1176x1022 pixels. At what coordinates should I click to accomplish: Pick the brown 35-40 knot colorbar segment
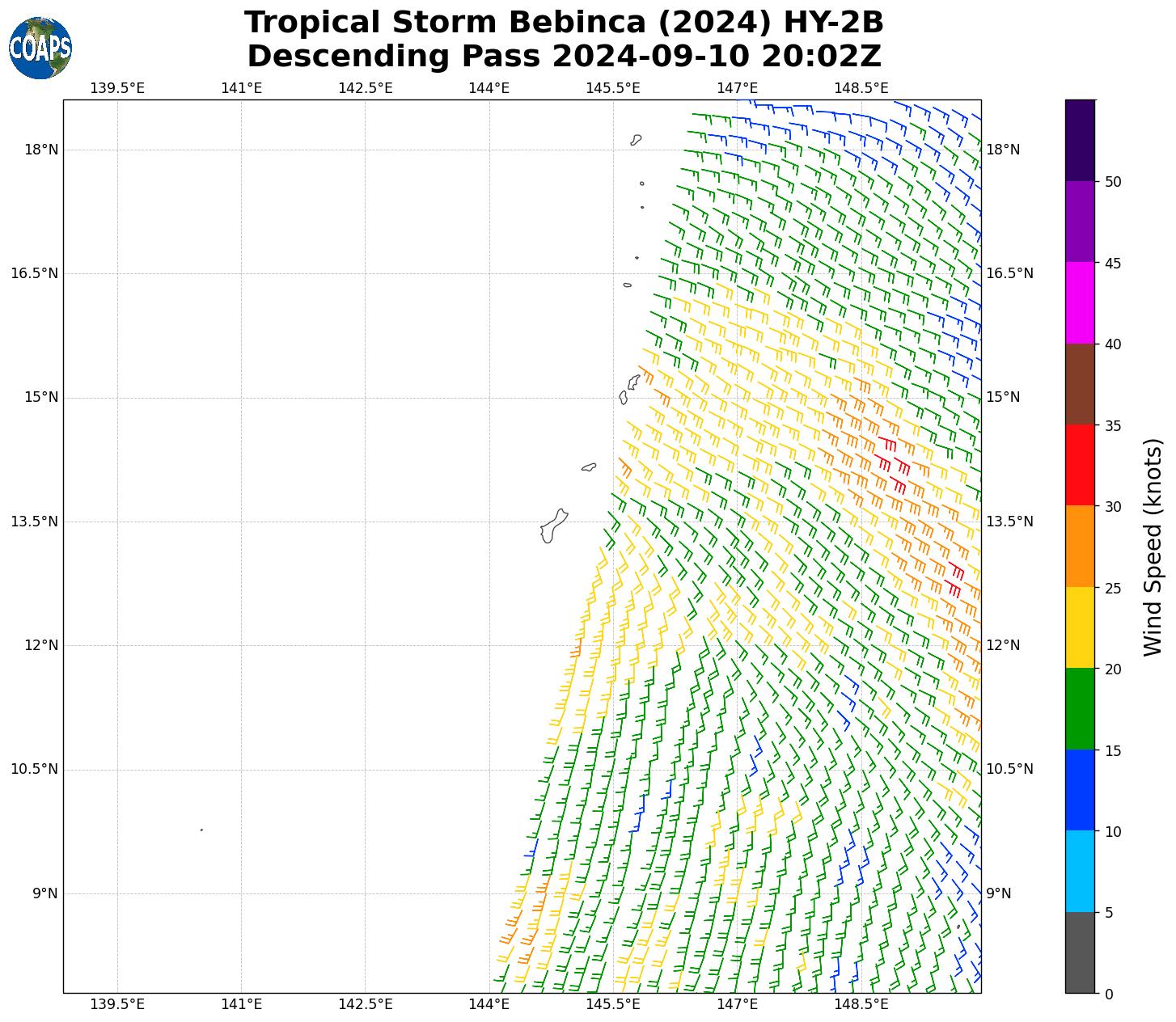1079,384
